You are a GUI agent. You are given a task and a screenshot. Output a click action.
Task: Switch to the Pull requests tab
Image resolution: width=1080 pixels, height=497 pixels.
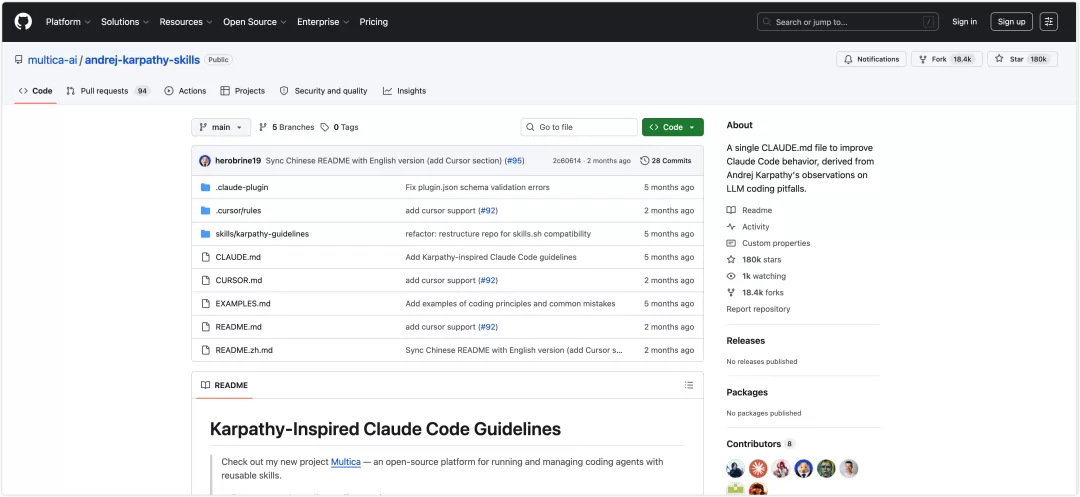click(x=108, y=91)
